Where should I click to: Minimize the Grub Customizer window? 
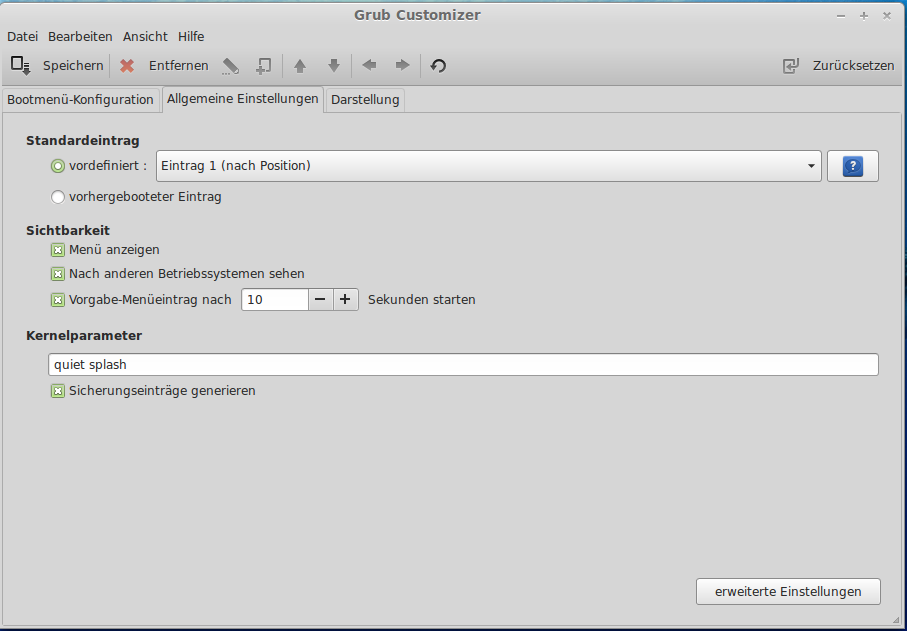tap(840, 16)
